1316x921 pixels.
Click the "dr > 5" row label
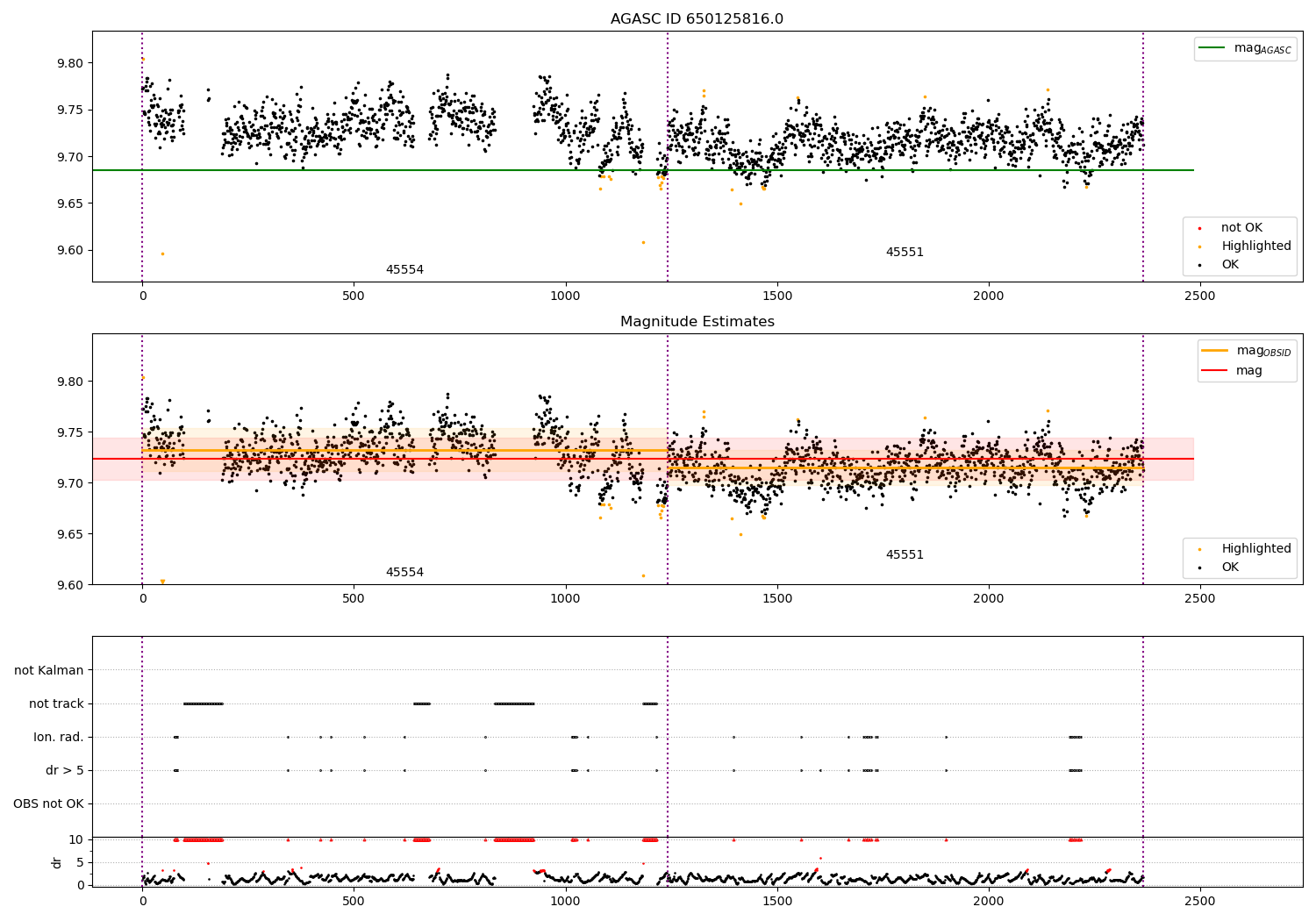pos(65,771)
